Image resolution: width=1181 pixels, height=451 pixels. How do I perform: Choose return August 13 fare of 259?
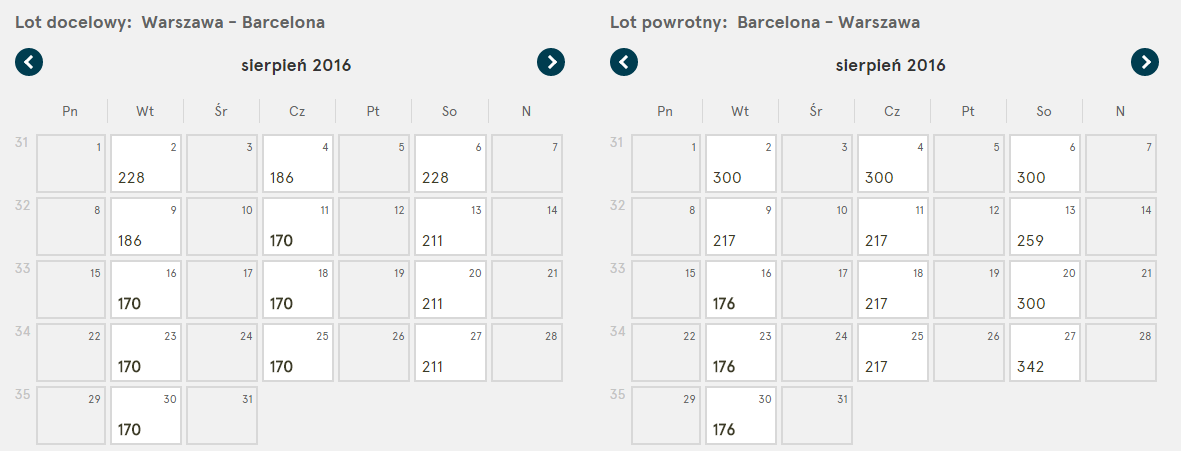pos(1045,227)
